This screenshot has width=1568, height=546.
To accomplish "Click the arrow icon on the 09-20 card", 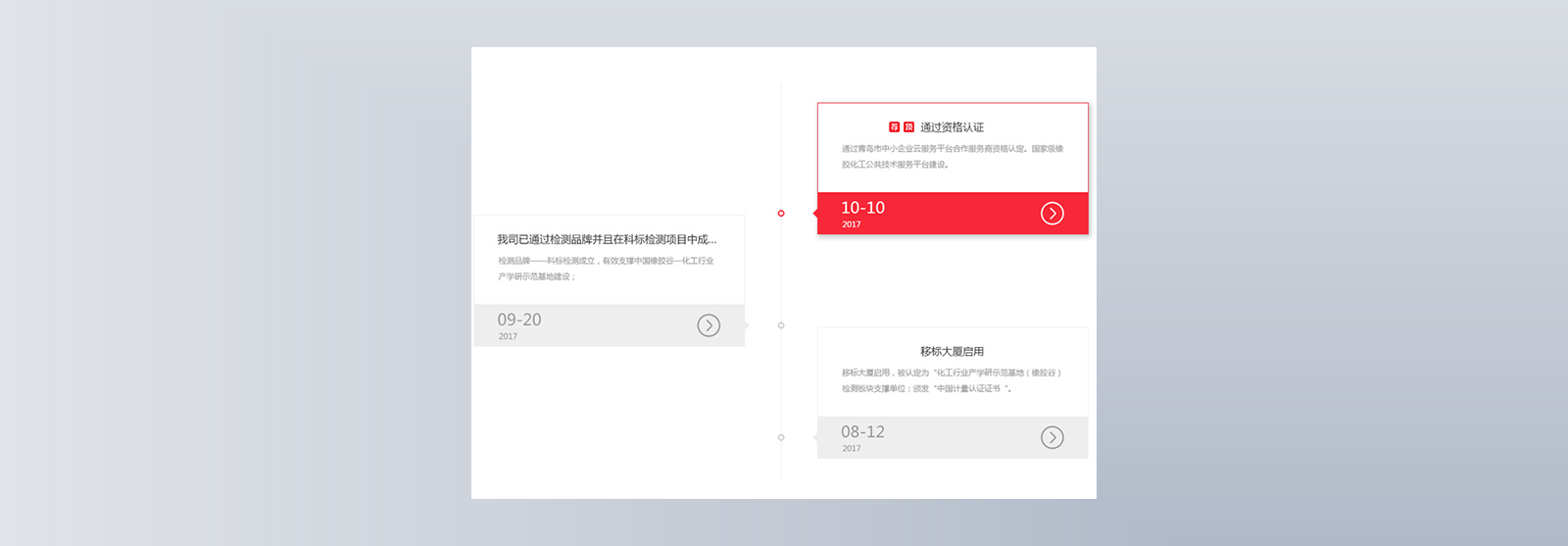I will point(709,325).
